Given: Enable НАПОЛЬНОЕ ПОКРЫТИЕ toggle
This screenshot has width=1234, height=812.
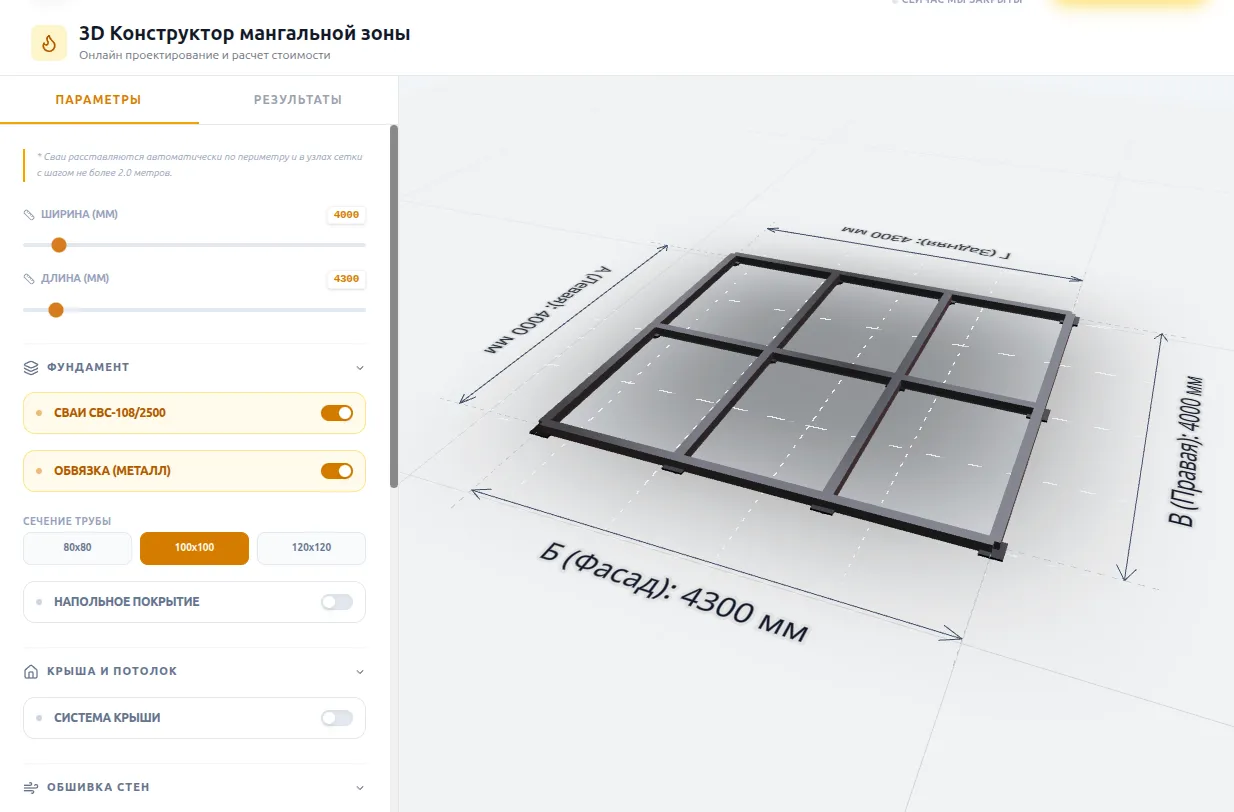Looking at the screenshot, I should point(337,602).
